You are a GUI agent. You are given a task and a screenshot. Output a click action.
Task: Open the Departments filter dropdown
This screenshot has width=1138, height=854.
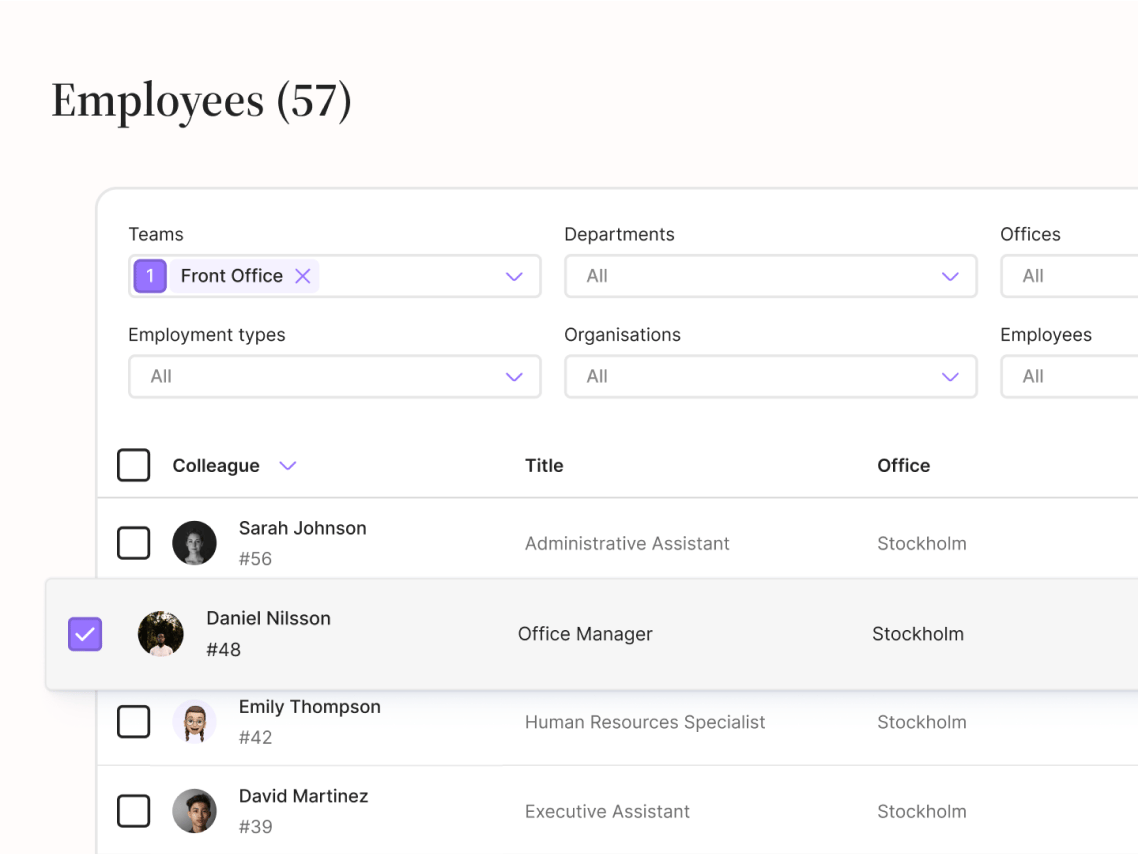(770, 276)
